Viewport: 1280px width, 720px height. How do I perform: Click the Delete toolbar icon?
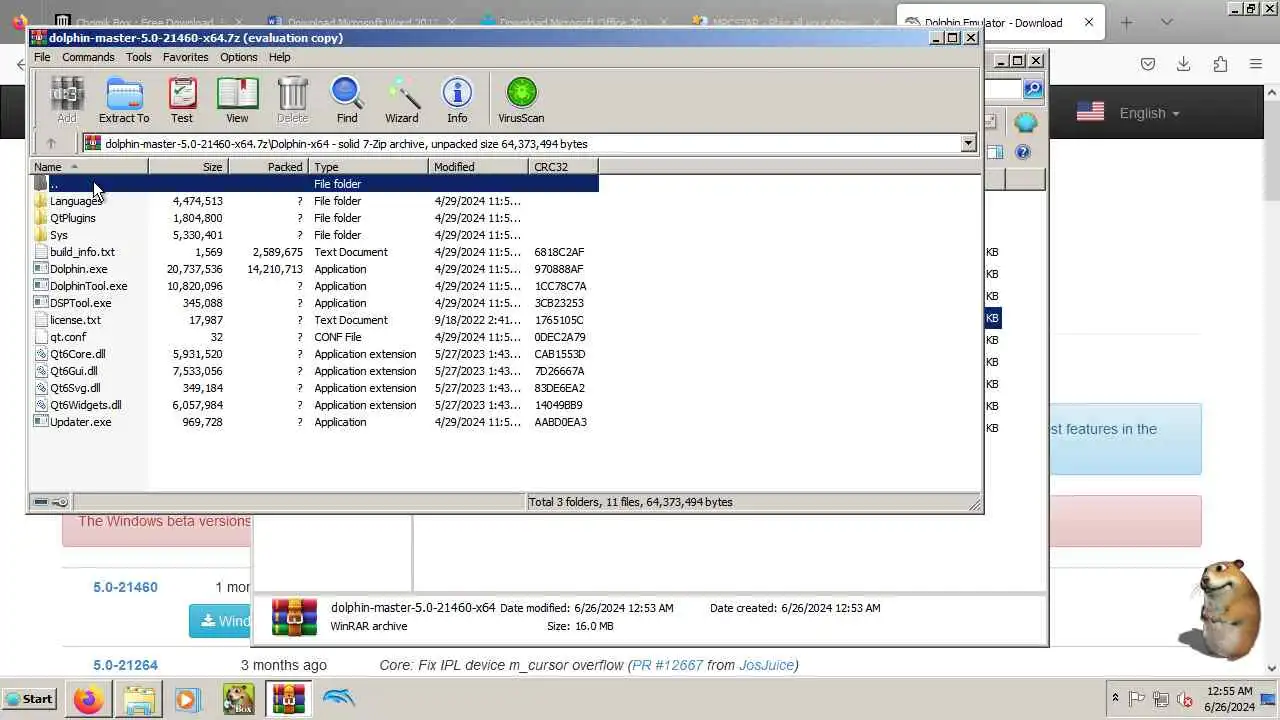[292, 100]
